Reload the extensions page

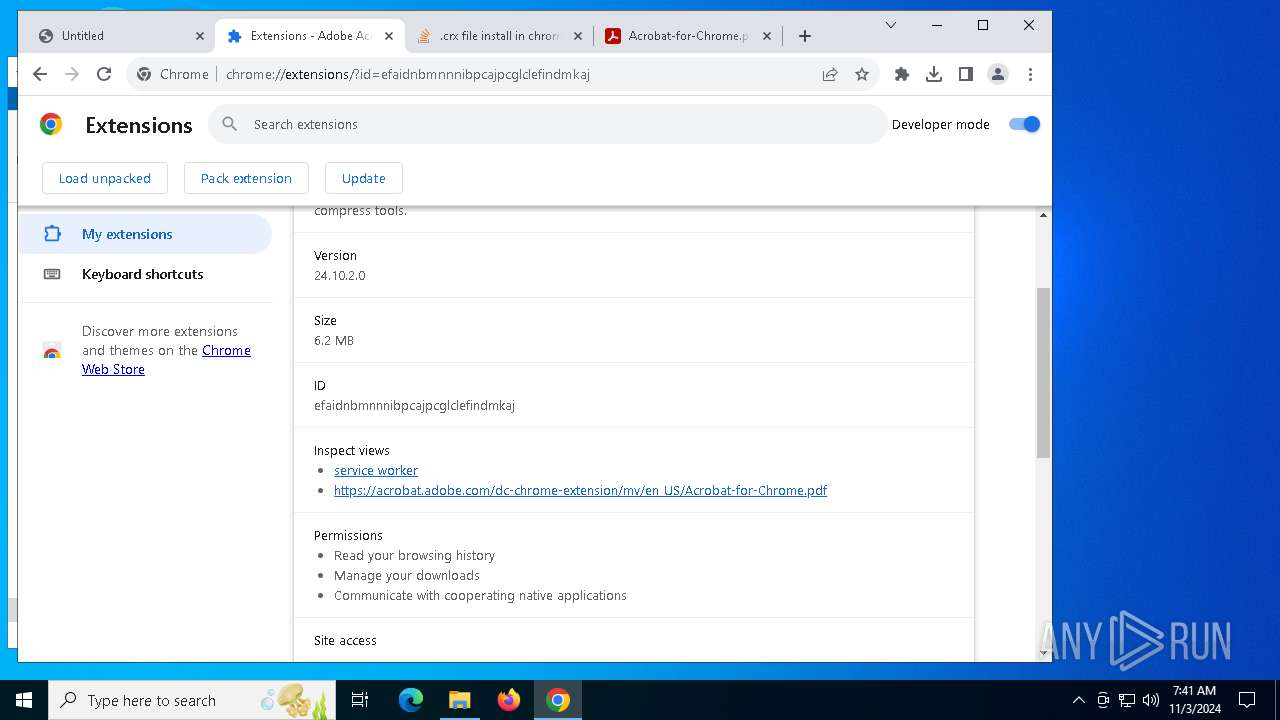(x=104, y=74)
